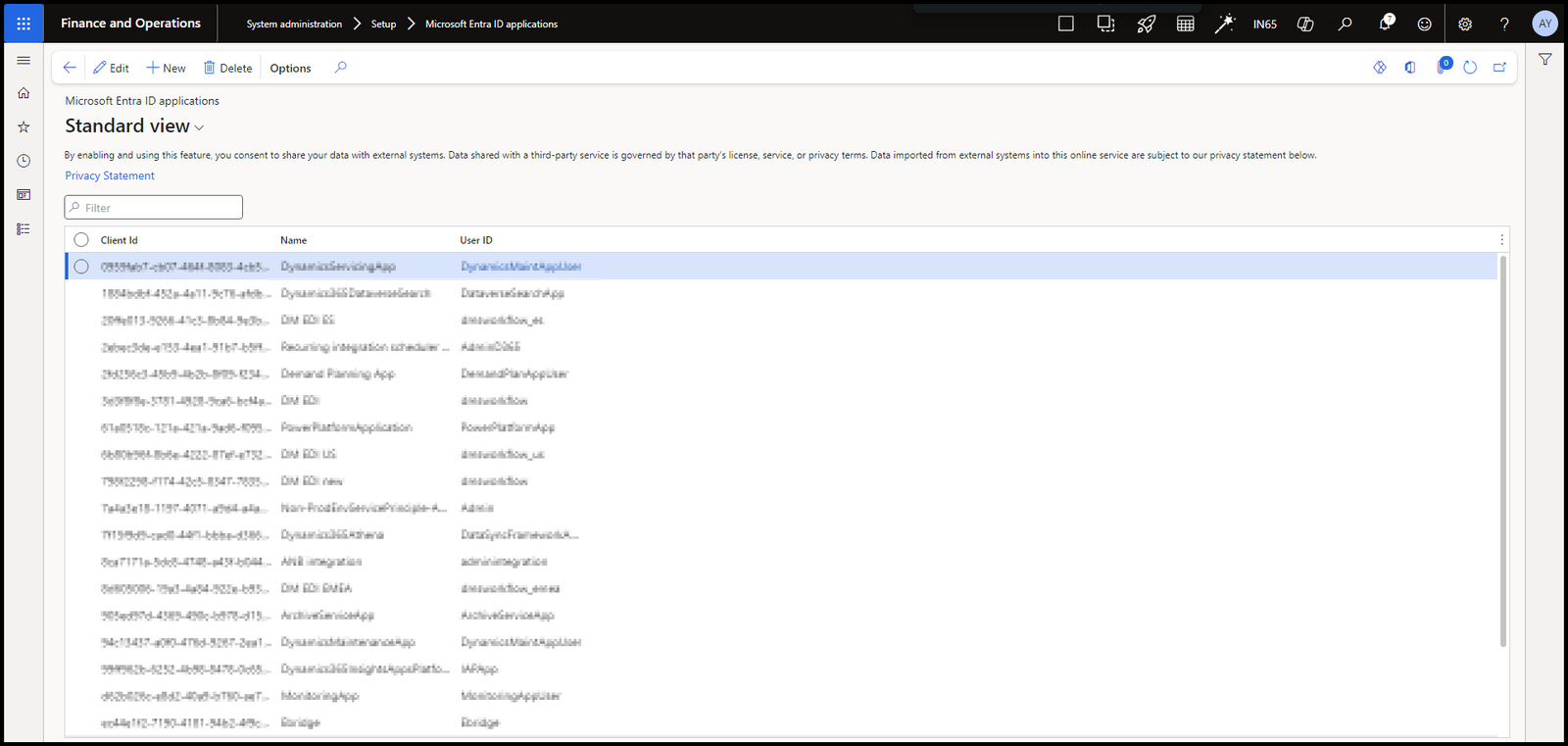Open attachments paperclip with 0 badge
The image size is (1568, 746).
pyautogui.click(x=1443, y=66)
